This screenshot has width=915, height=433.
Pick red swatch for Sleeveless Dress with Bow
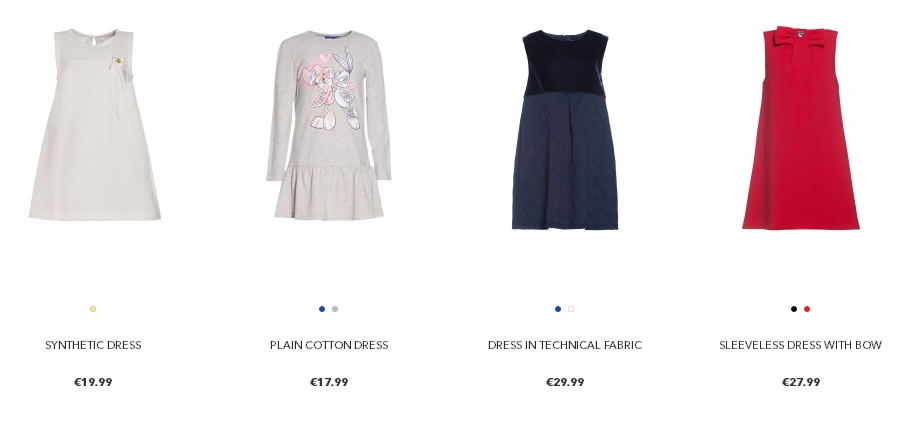807,309
